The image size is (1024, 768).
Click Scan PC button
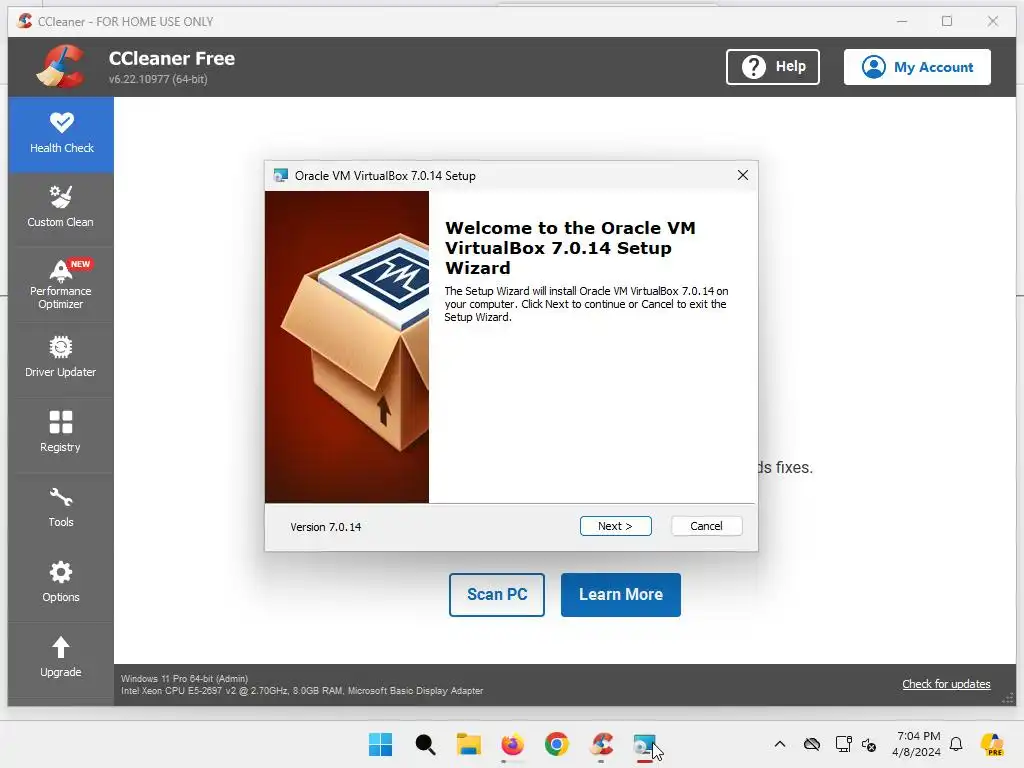pyautogui.click(x=496, y=594)
